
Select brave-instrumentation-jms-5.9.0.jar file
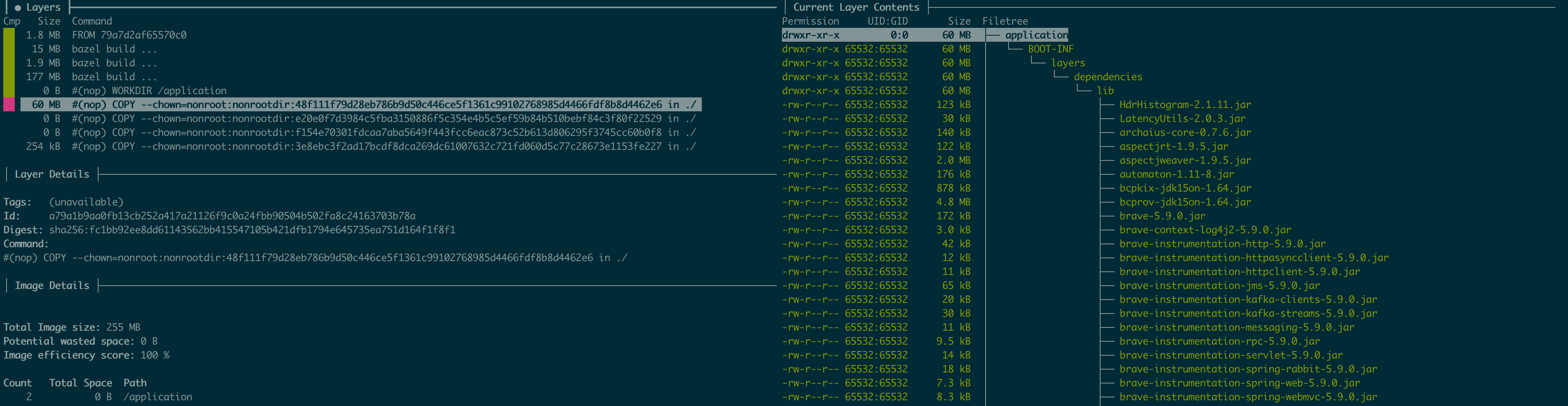[x=1219, y=286]
